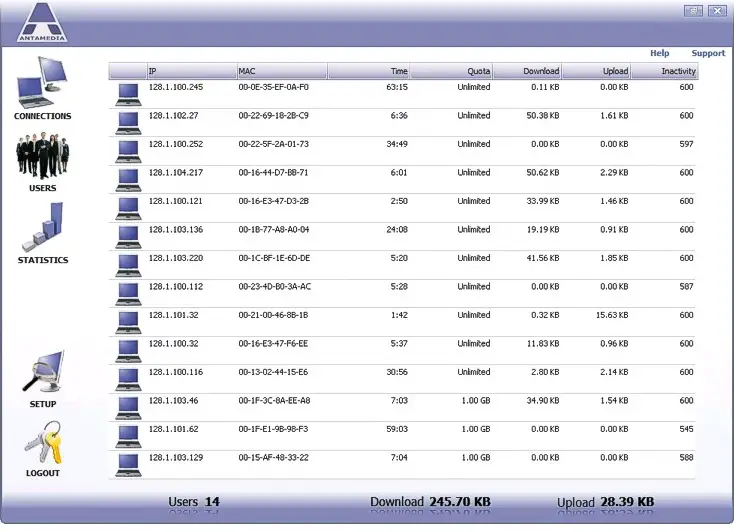Click MAC address 00-0E-35-EF-0A-F0
Screen dimensions: 734x532
273,87
